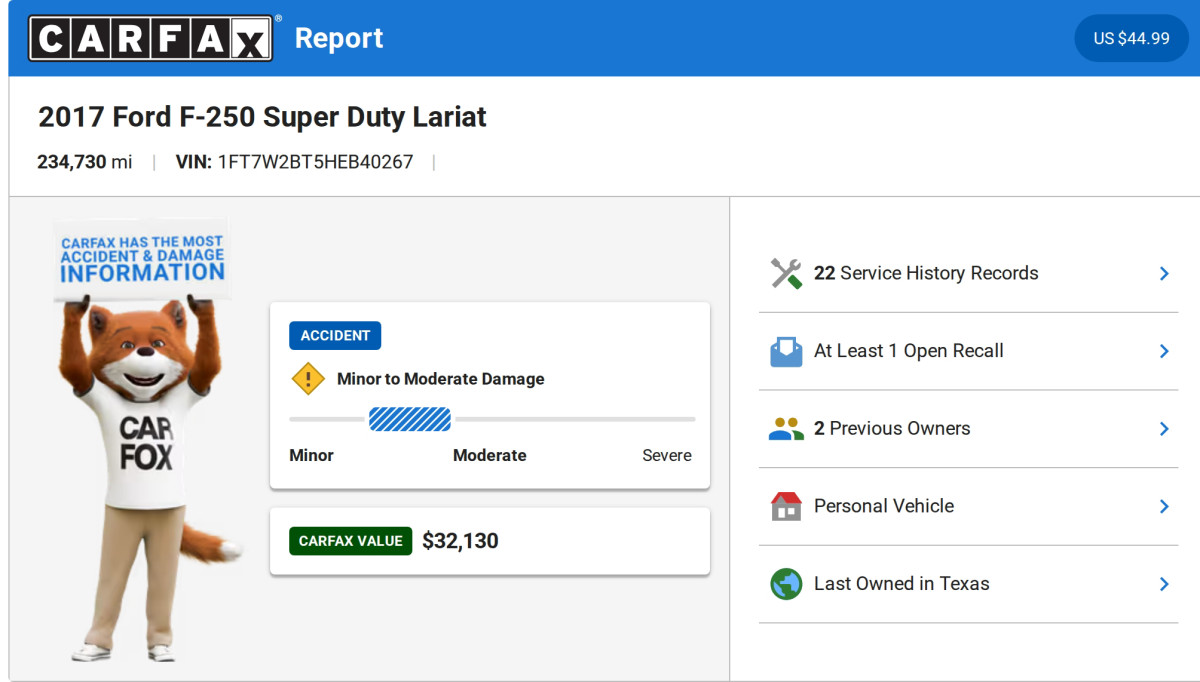1200x682 pixels.
Task: Click the Personal Vehicle house icon
Action: coord(786,506)
